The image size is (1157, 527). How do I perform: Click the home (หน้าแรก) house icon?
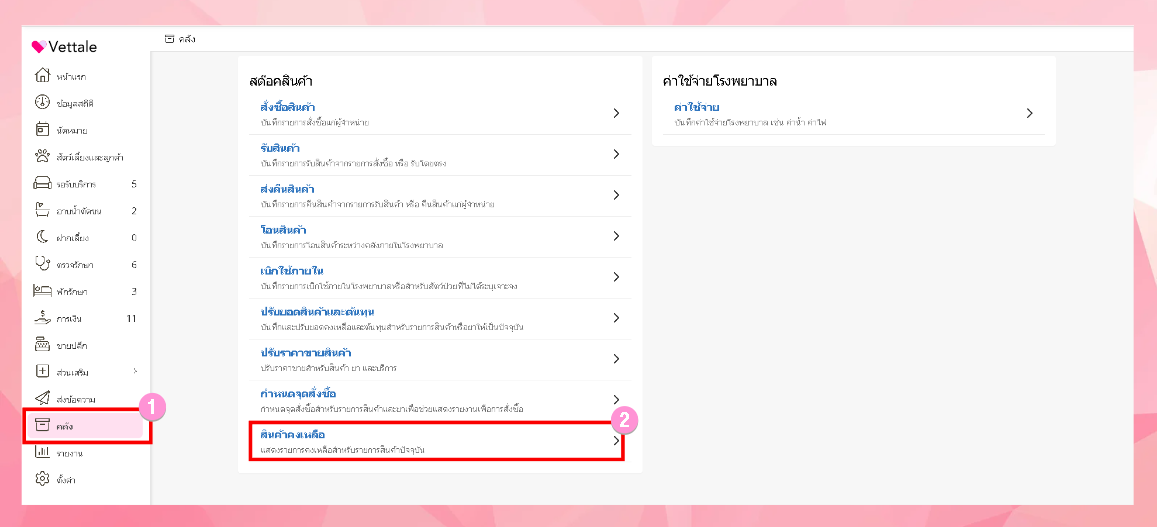coord(43,76)
